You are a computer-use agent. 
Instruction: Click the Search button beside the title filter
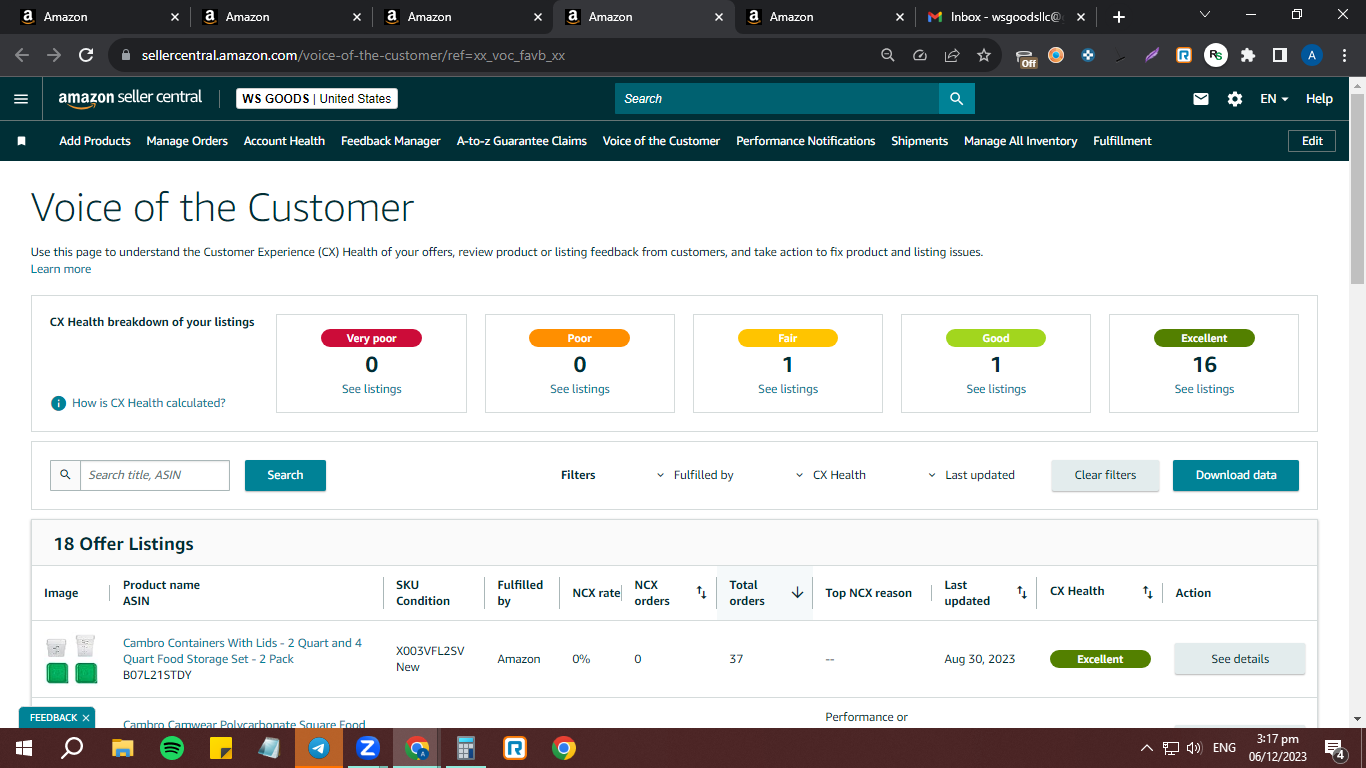point(285,475)
